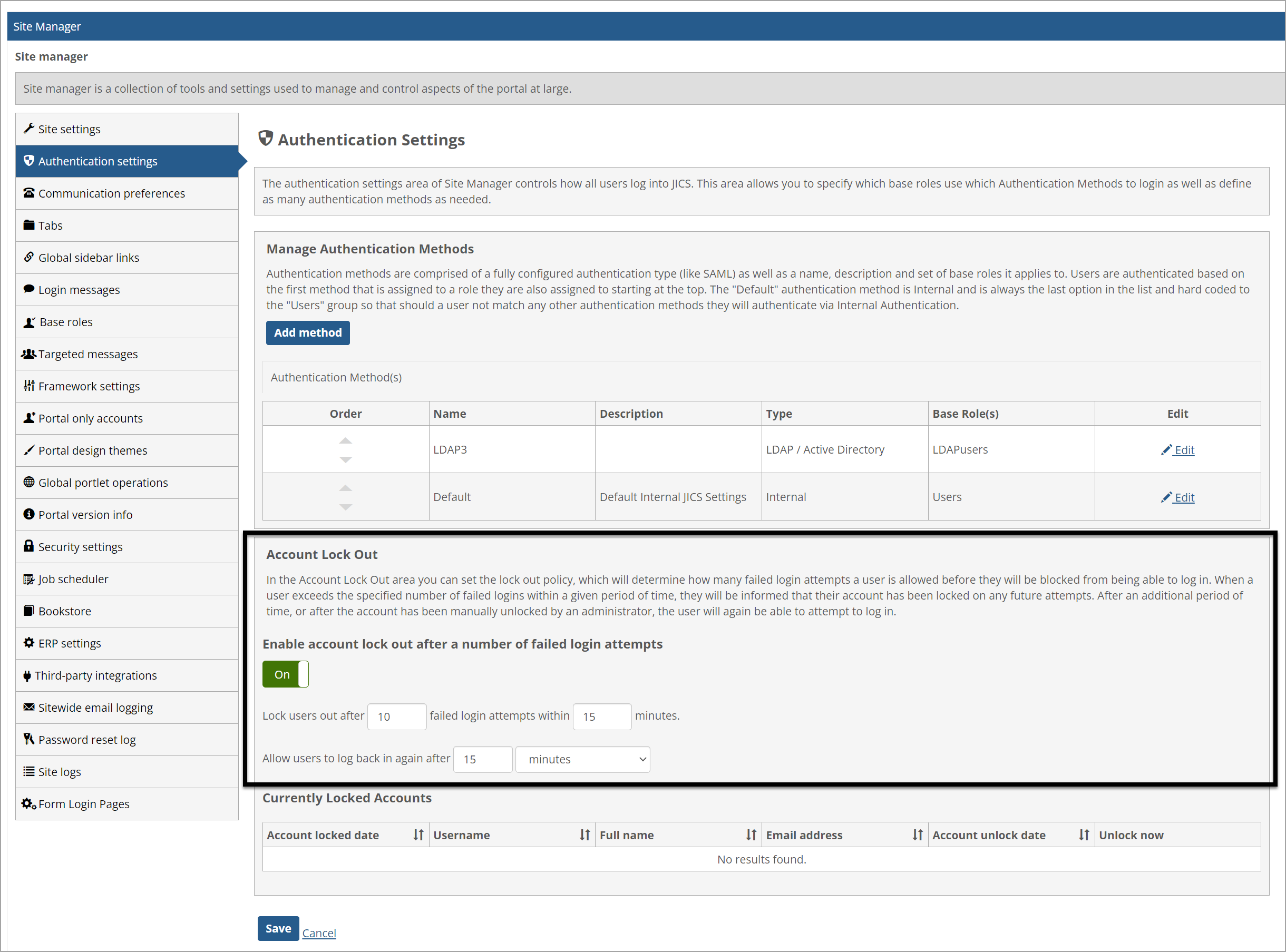Select the Job scheduler section
The height and width of the screenshot is (952, 1286).
(73, 578)
